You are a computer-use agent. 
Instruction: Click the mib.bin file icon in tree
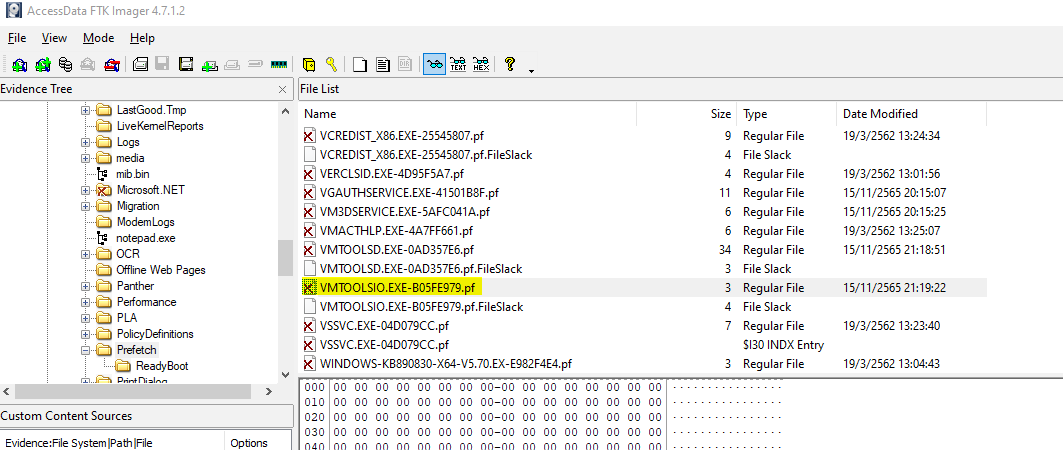103,174
